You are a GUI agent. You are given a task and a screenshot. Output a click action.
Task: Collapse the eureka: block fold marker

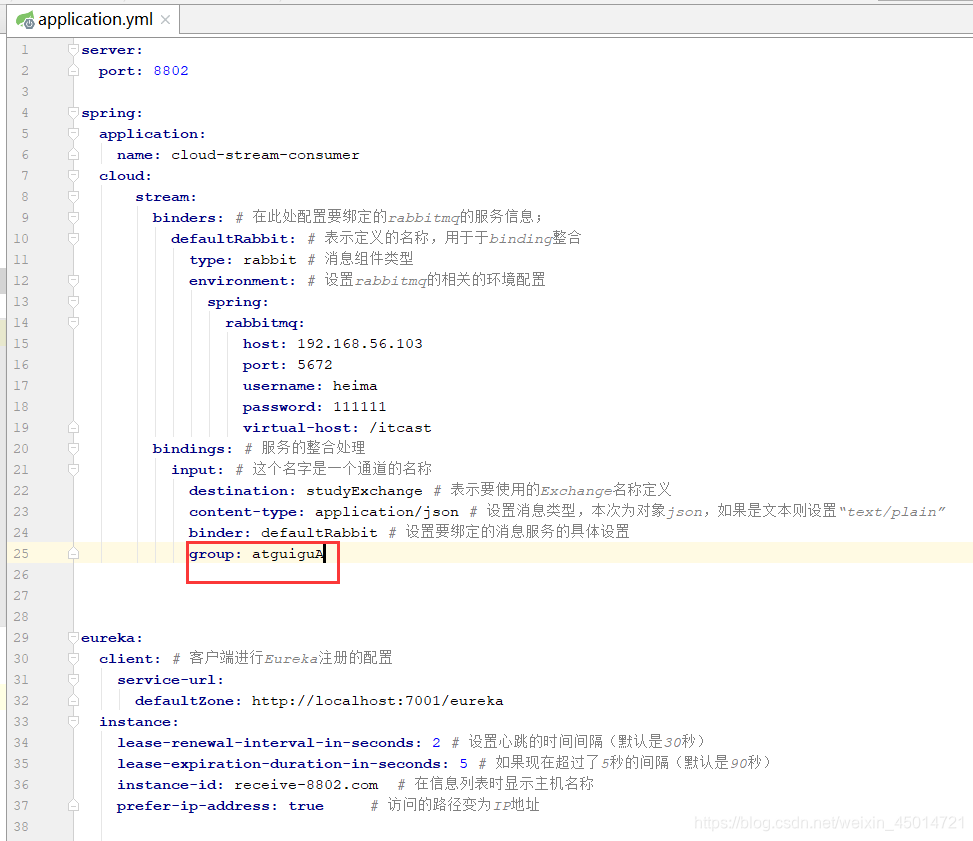coord(73,637)
